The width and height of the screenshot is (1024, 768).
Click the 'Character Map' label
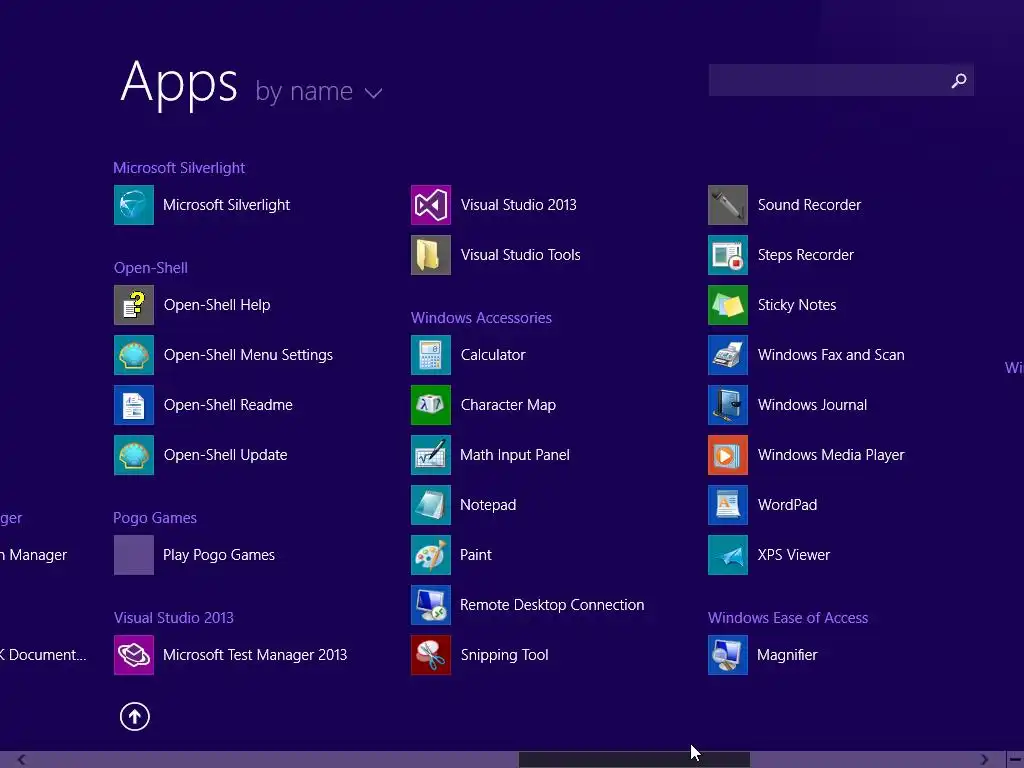[x=508, y=405]
